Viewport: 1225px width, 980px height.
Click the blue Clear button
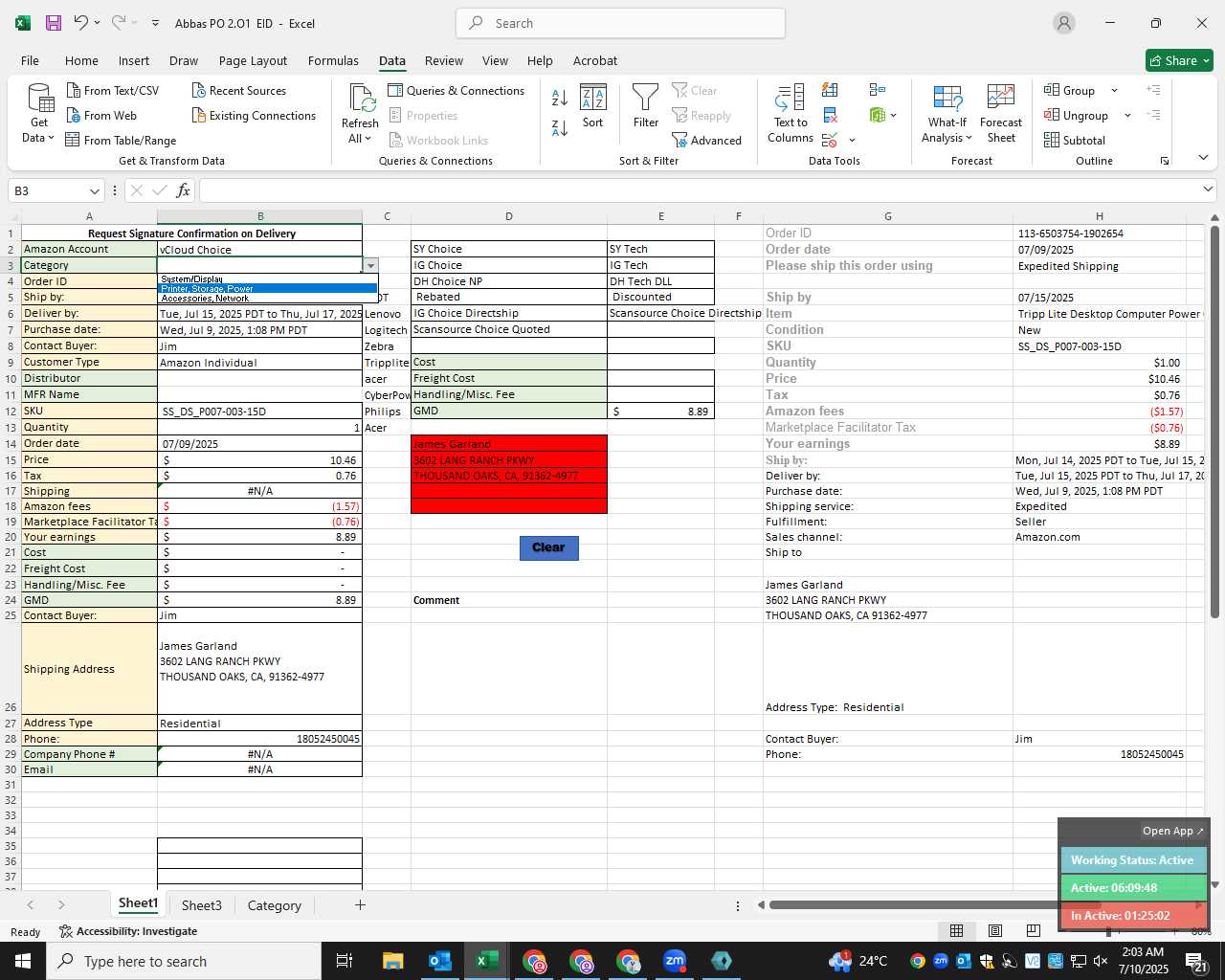(x=548, y=547)
